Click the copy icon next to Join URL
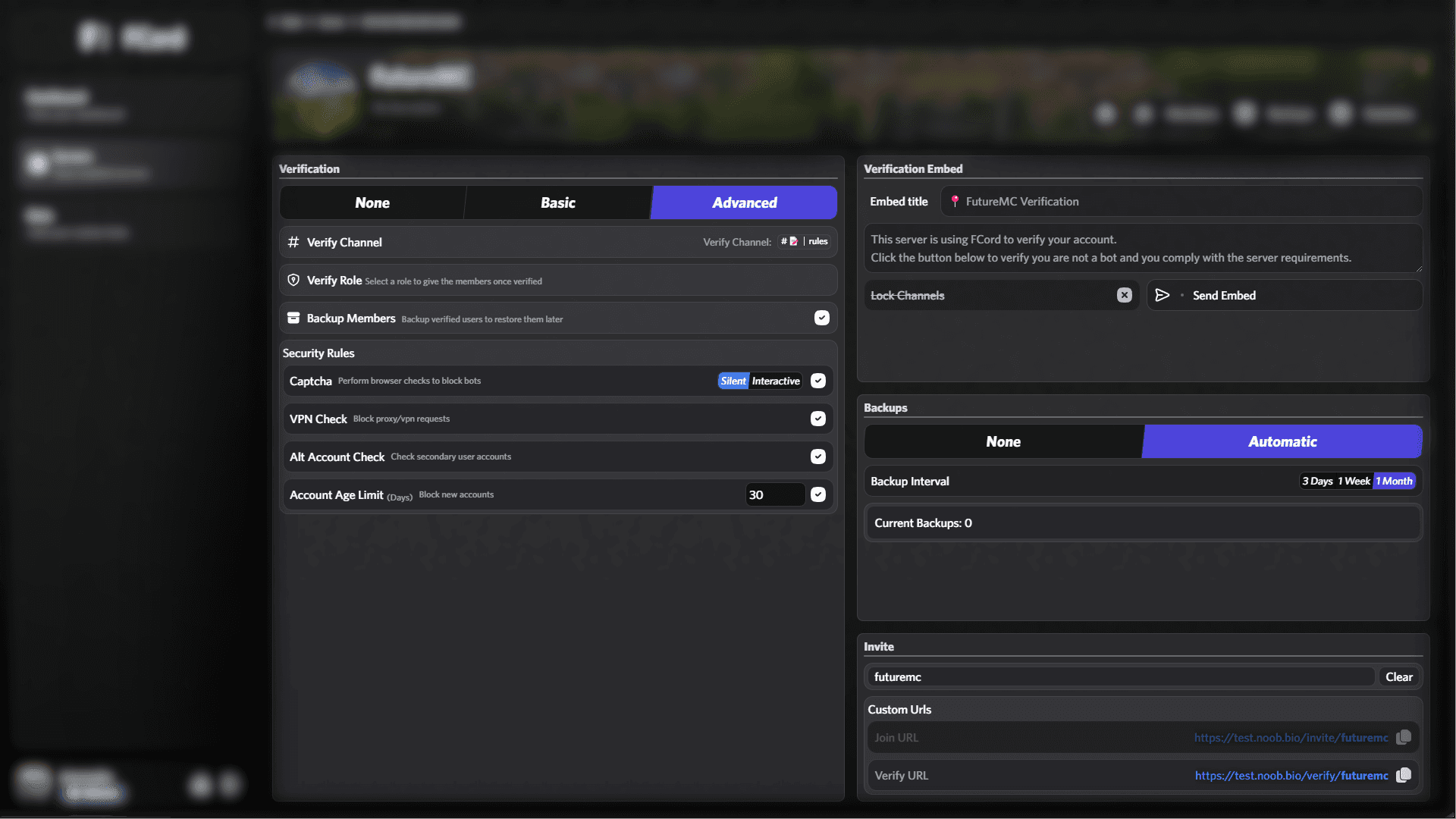The height and width of the screenshot is (819, 1456). [1404, 737]
